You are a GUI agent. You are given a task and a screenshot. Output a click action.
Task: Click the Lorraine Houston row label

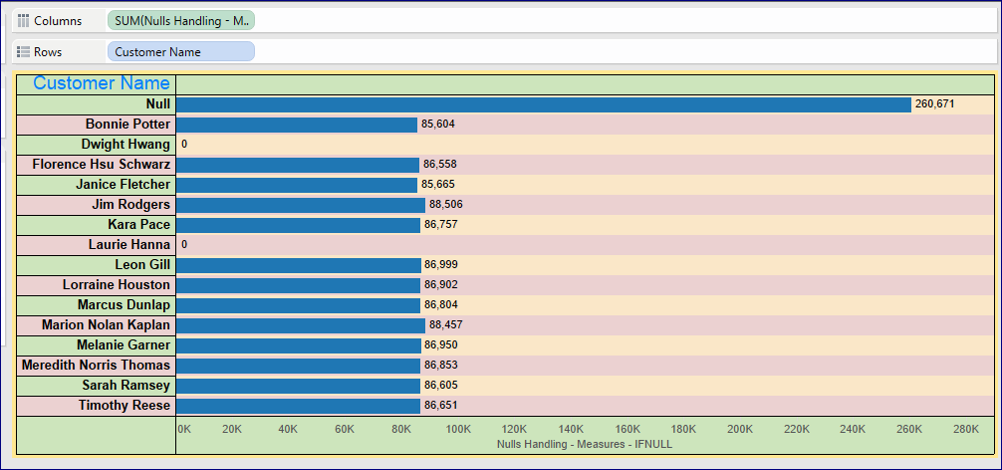(x=116, y=285)
